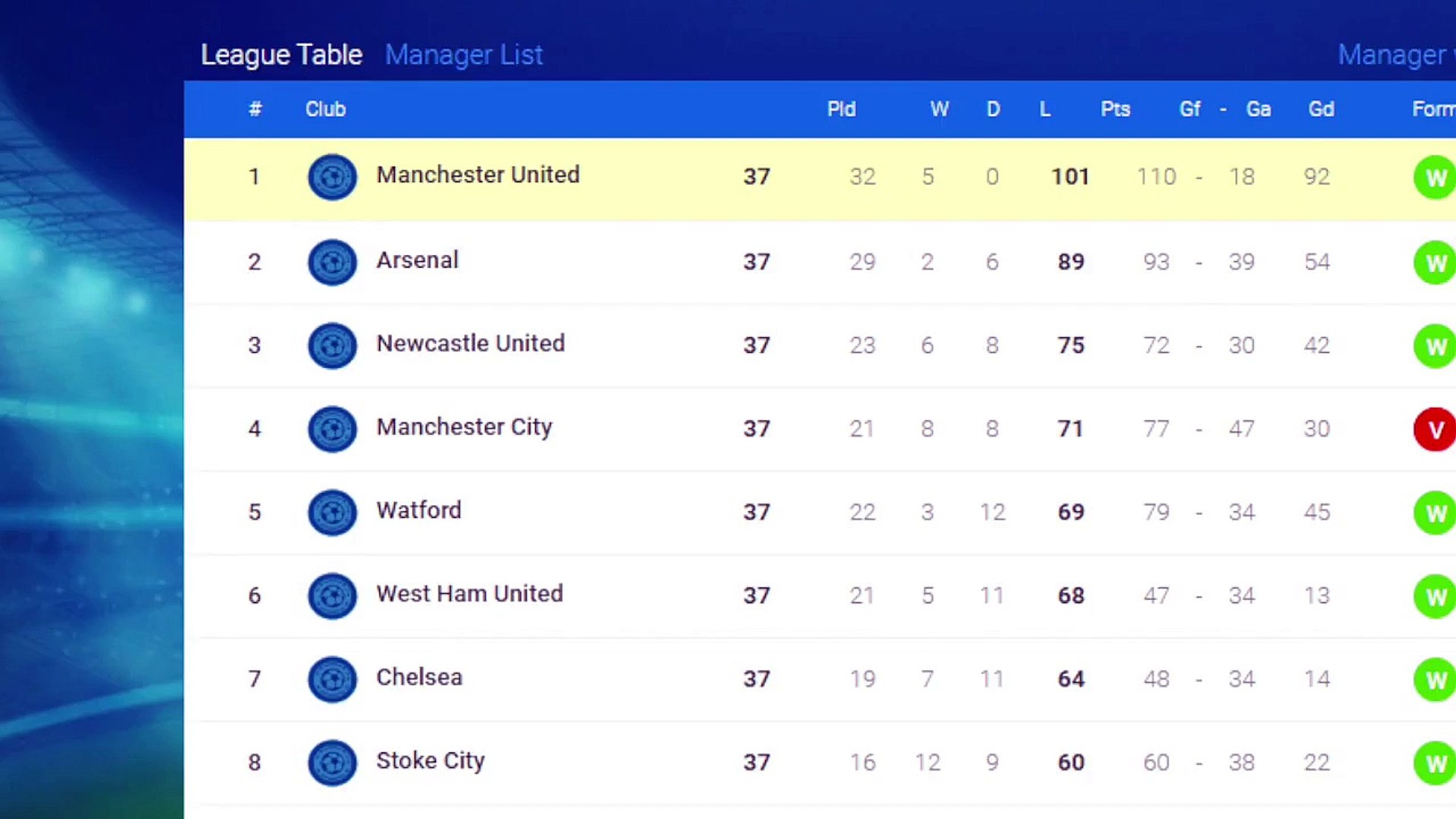This screenshot has height=819, width=1456.
Task: Click the Pts column header
Action: [1115, 109]
